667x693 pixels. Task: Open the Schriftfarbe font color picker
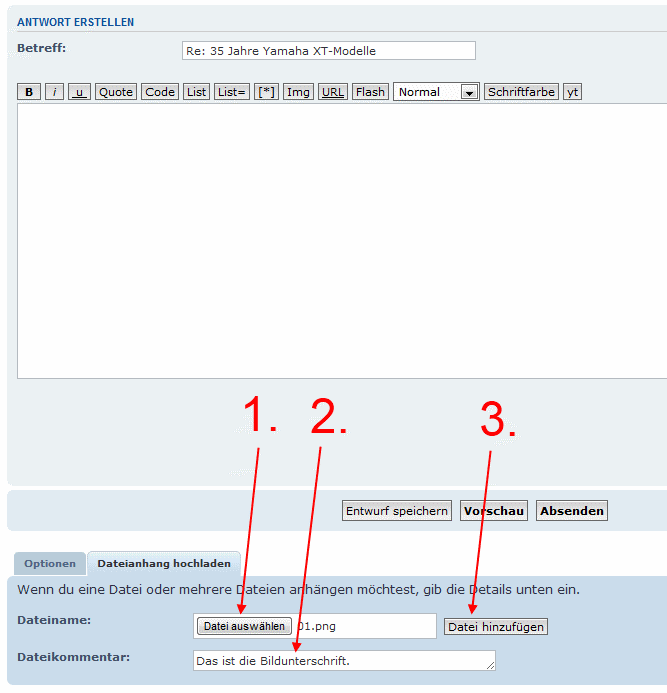pos(521,92)
